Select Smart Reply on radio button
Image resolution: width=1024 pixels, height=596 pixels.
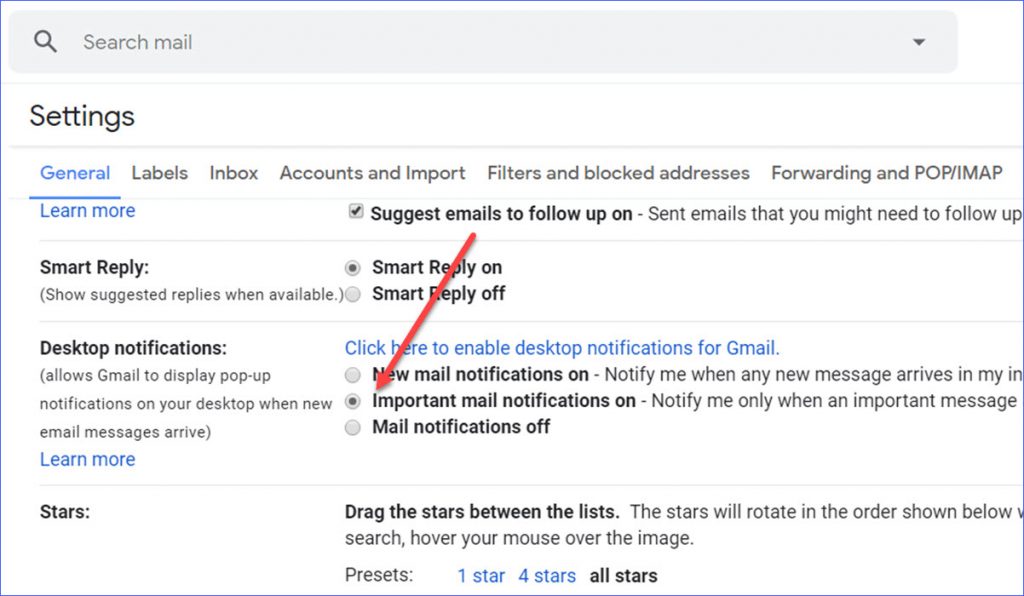[352, 267]
